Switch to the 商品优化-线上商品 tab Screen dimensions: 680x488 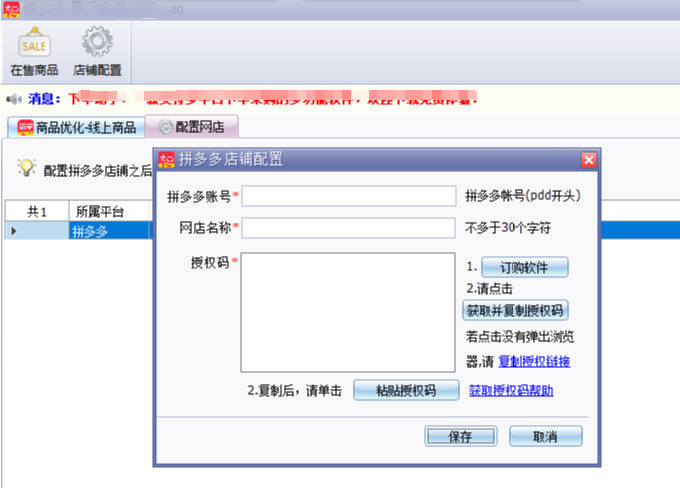pyautogui.click(x=76, y=127)
